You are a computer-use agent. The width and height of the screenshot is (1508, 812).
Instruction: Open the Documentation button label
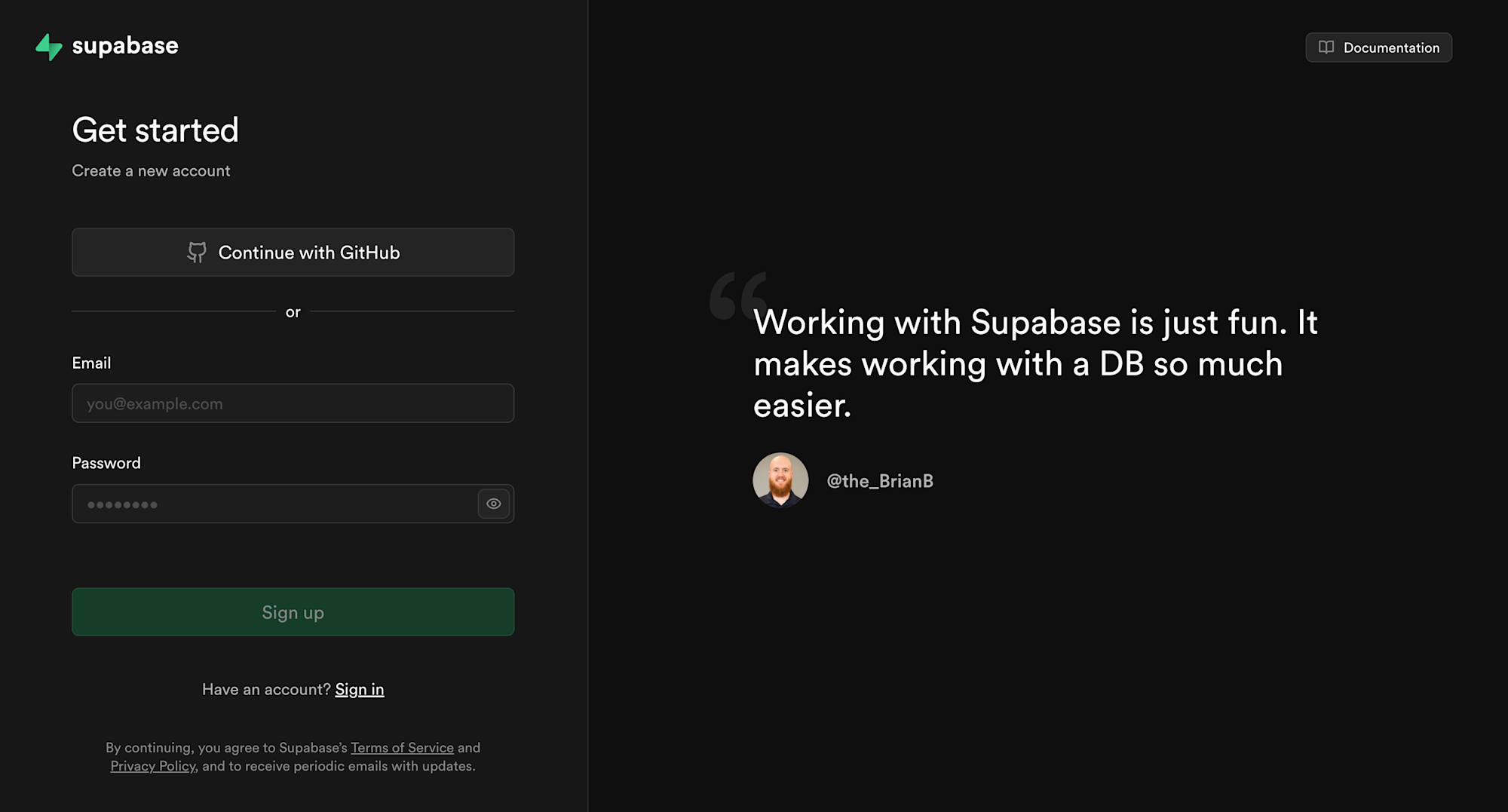pyautogui.click(x=1391, y=47)
